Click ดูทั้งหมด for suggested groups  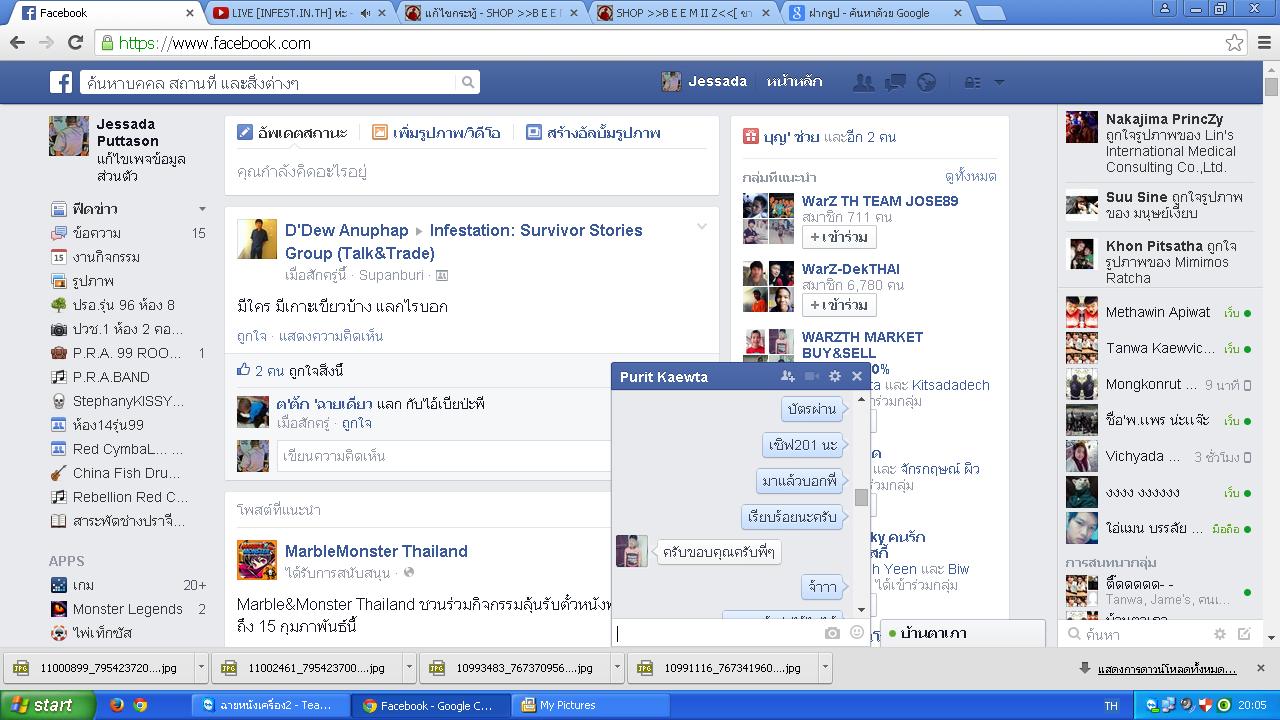point(970,177)
